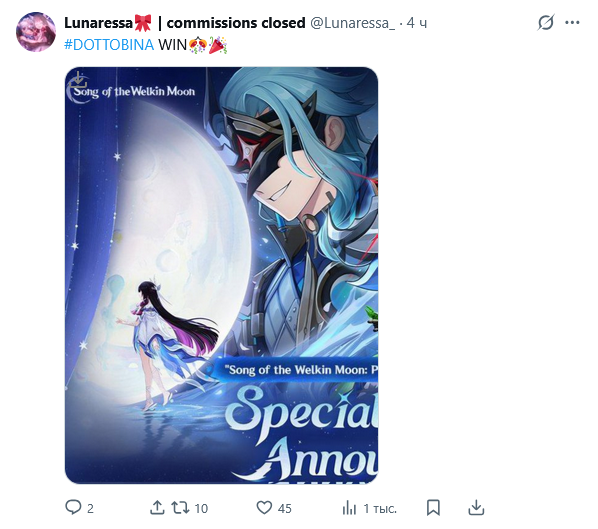Screen dimensions: 598x529
Task: Click the '1 тыс.' views count
Action: [x=380, y=508]
